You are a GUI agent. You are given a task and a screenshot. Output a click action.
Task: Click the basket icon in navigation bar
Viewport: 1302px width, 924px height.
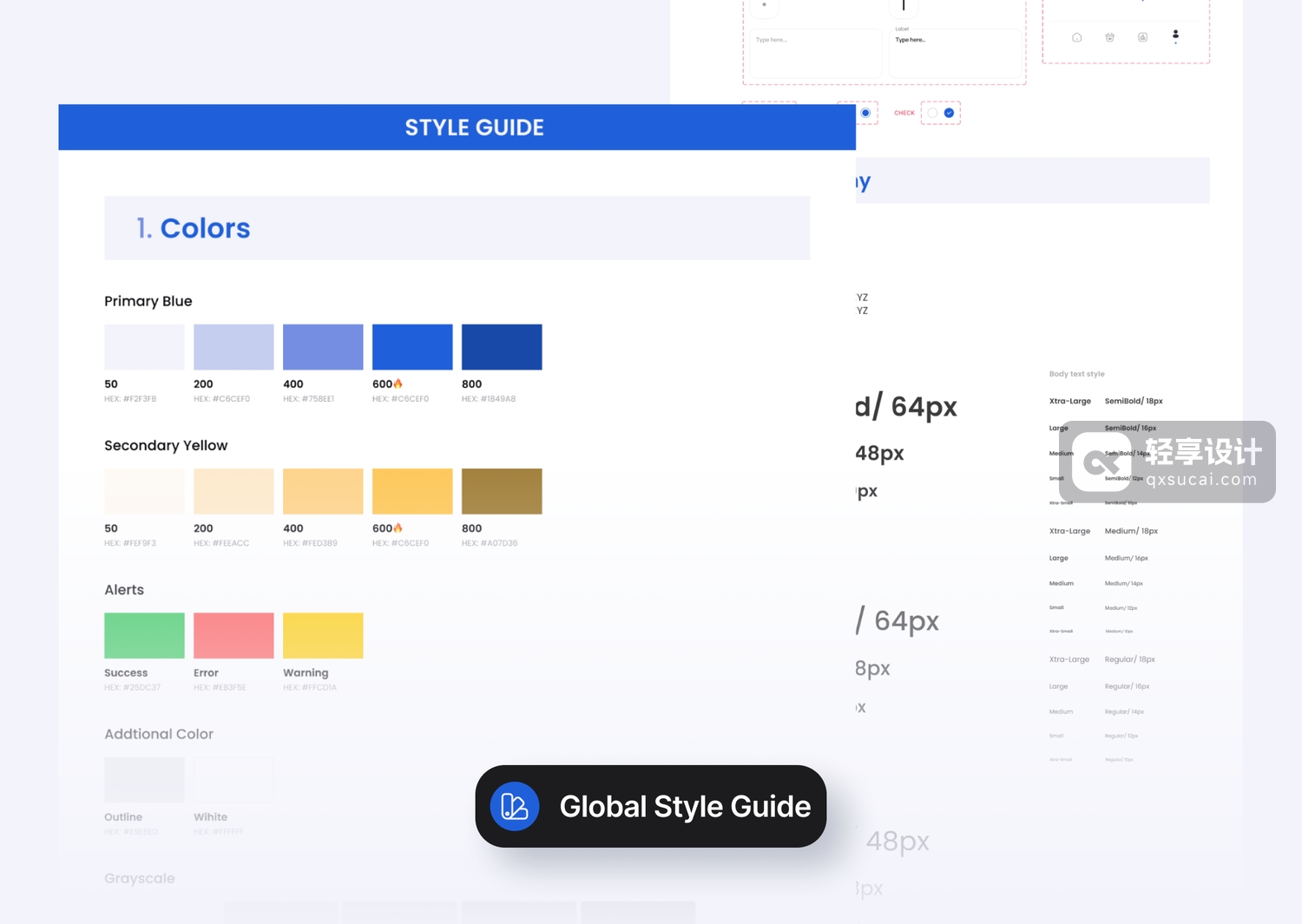(1109, 37)
